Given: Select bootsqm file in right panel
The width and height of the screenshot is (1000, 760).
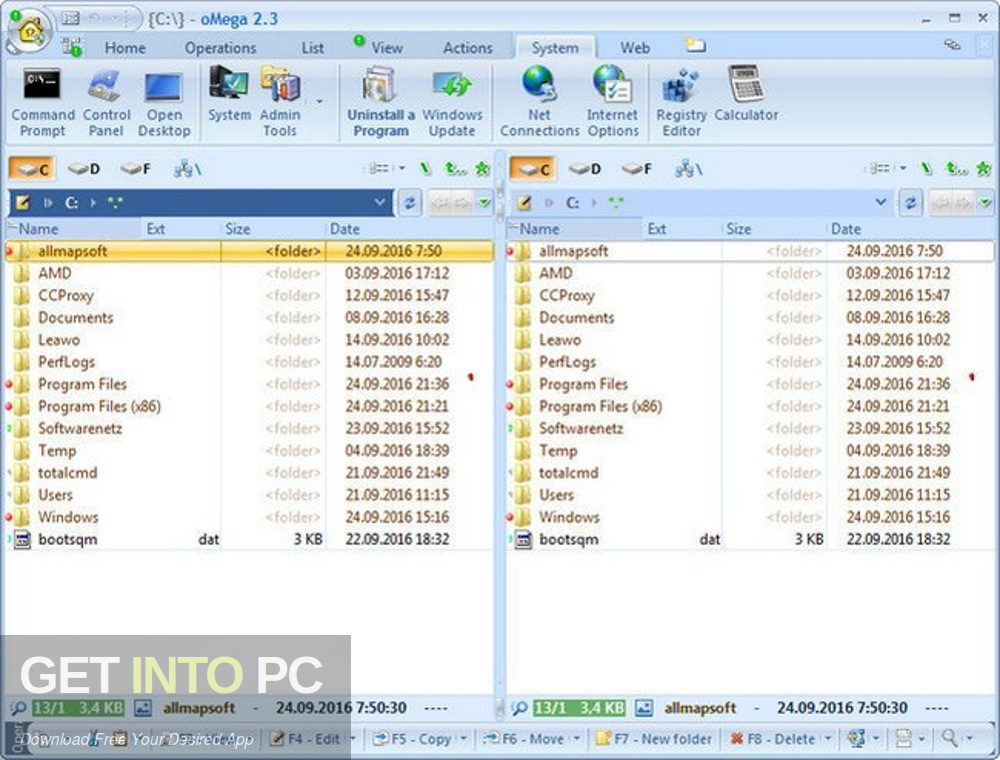Looking at the screenshot, I should point(750,539).
